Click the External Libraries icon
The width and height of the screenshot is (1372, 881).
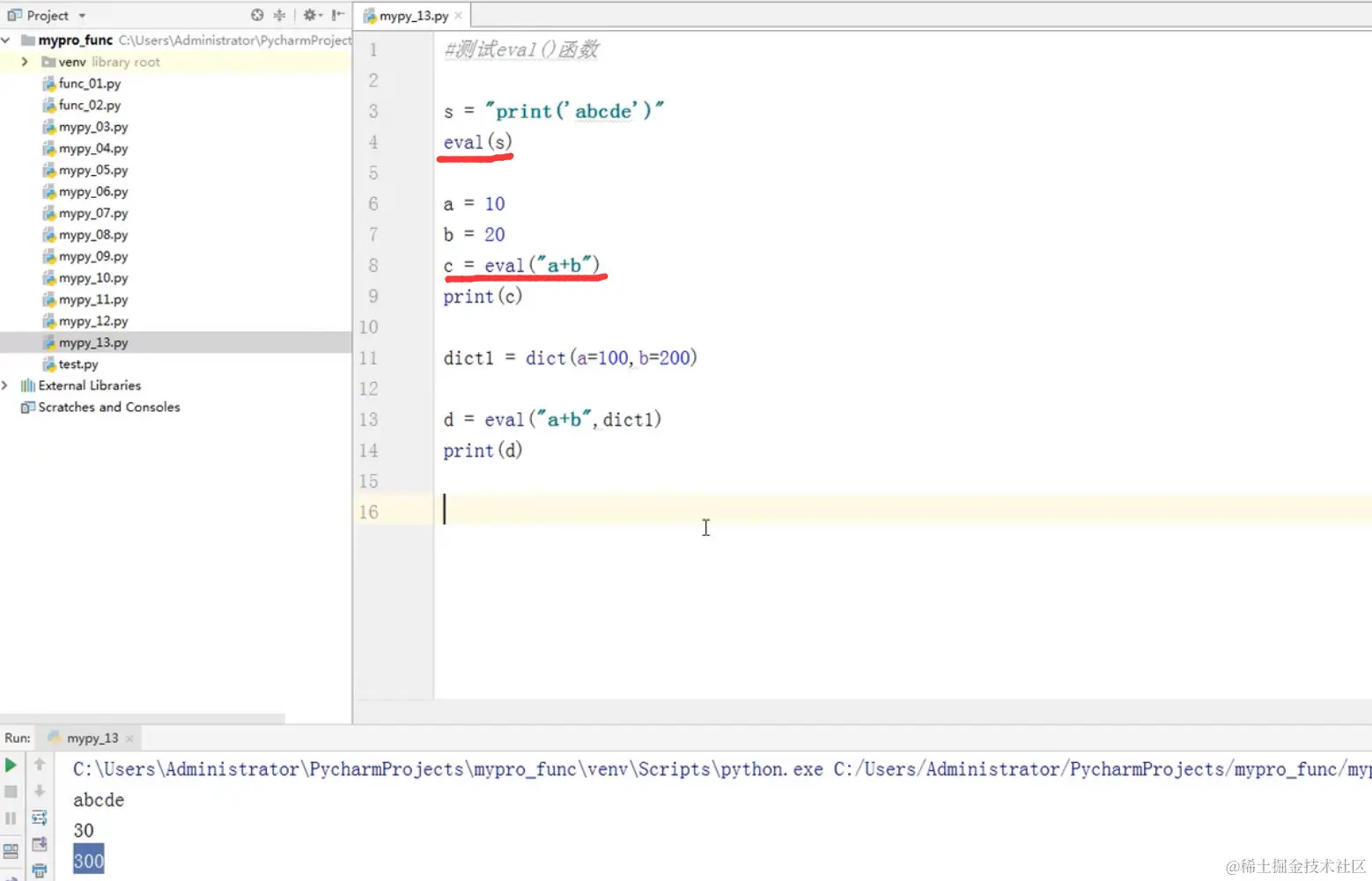coord(28,385)
